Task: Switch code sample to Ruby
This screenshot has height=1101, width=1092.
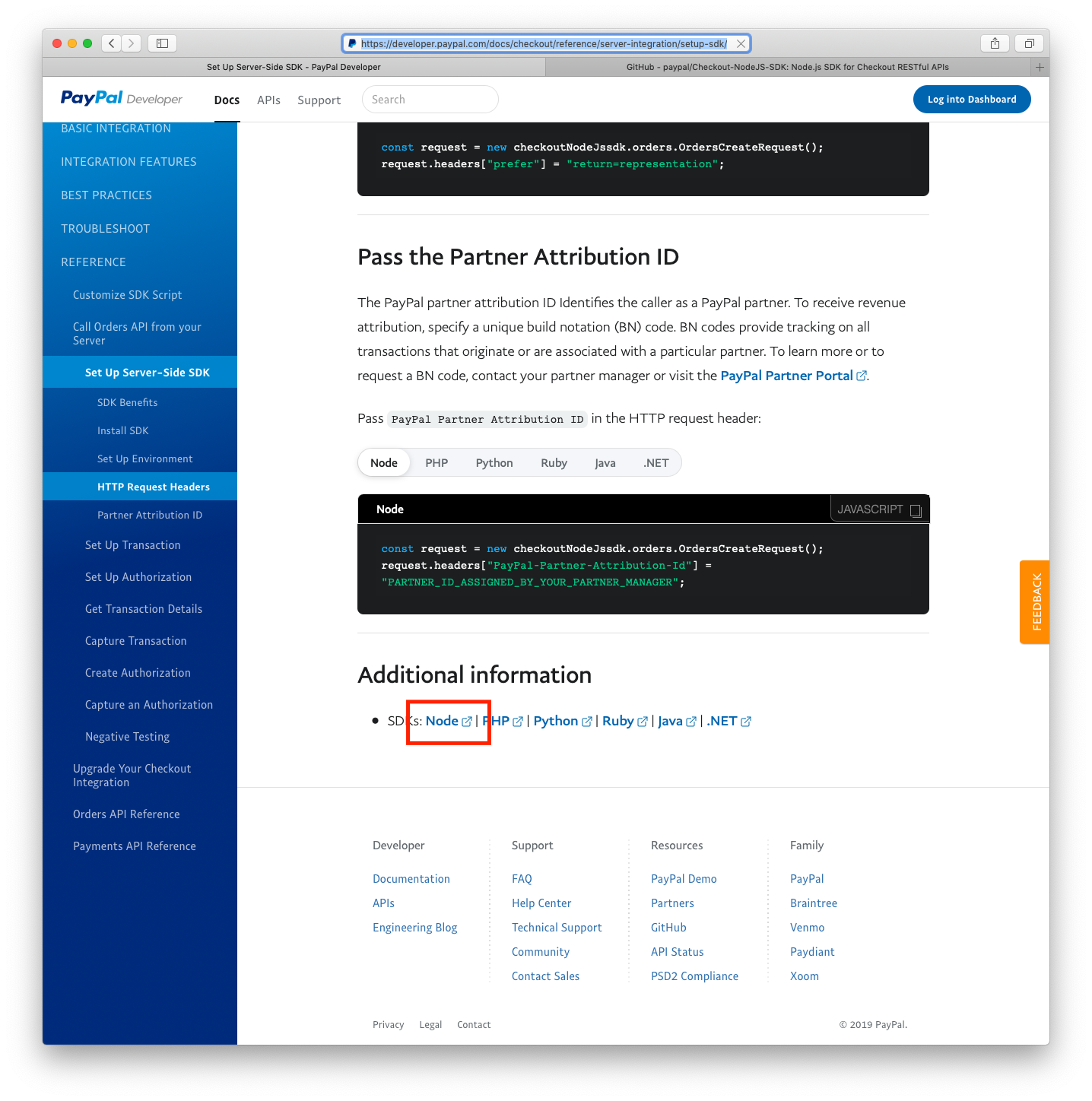Action: [x=554, y=463]
